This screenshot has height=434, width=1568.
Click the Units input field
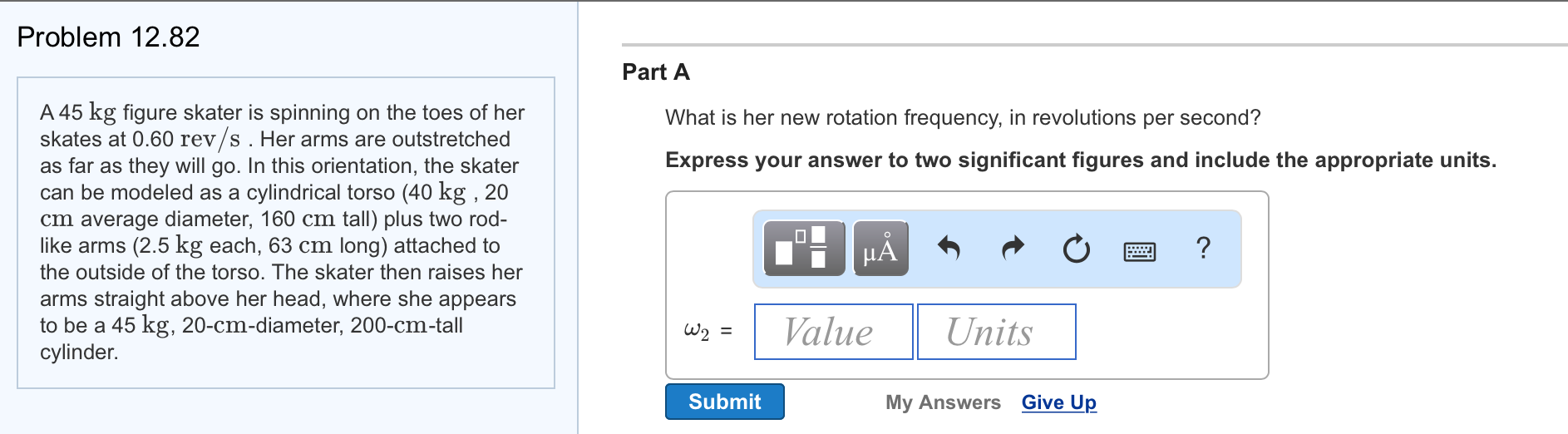click(996, 332)
